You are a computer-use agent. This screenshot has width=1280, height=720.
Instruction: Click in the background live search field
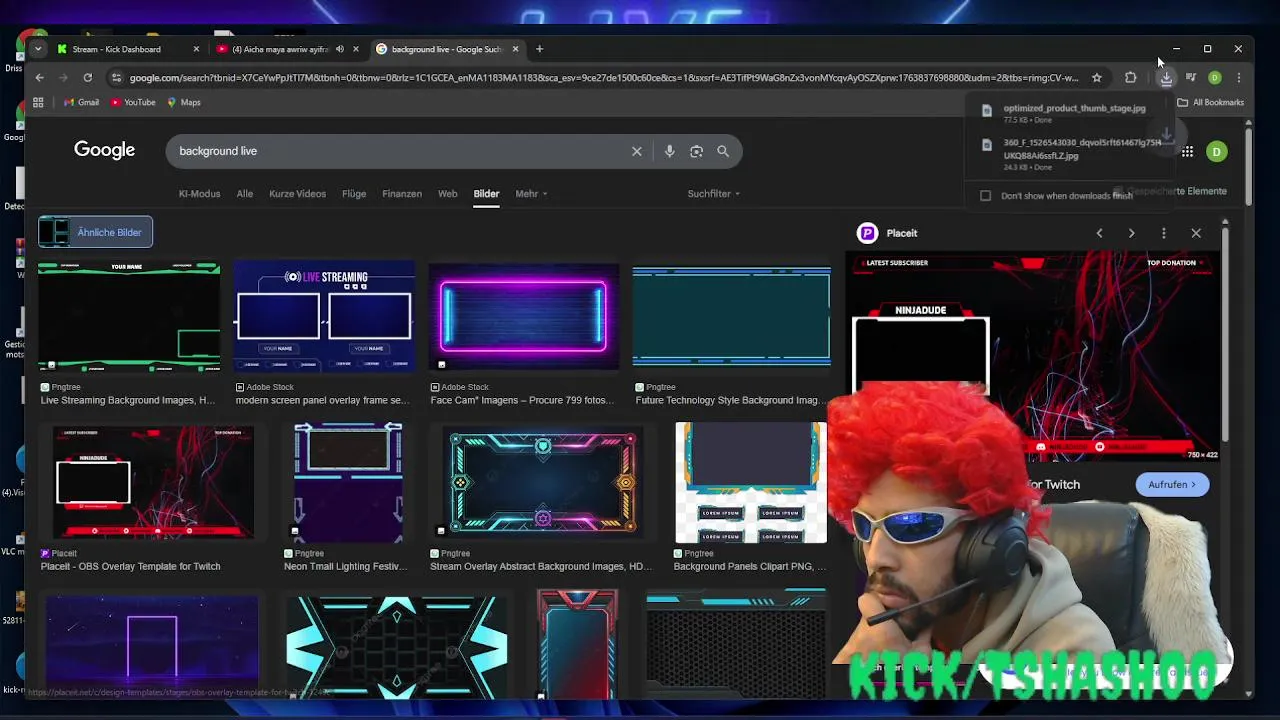click(x=400, y=151)
